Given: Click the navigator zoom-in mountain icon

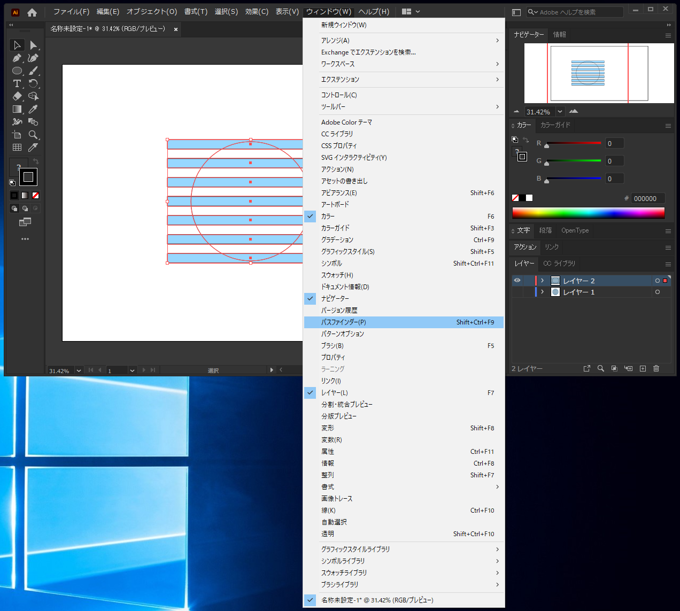Looking at the screenshot, I should coord(574,111).
